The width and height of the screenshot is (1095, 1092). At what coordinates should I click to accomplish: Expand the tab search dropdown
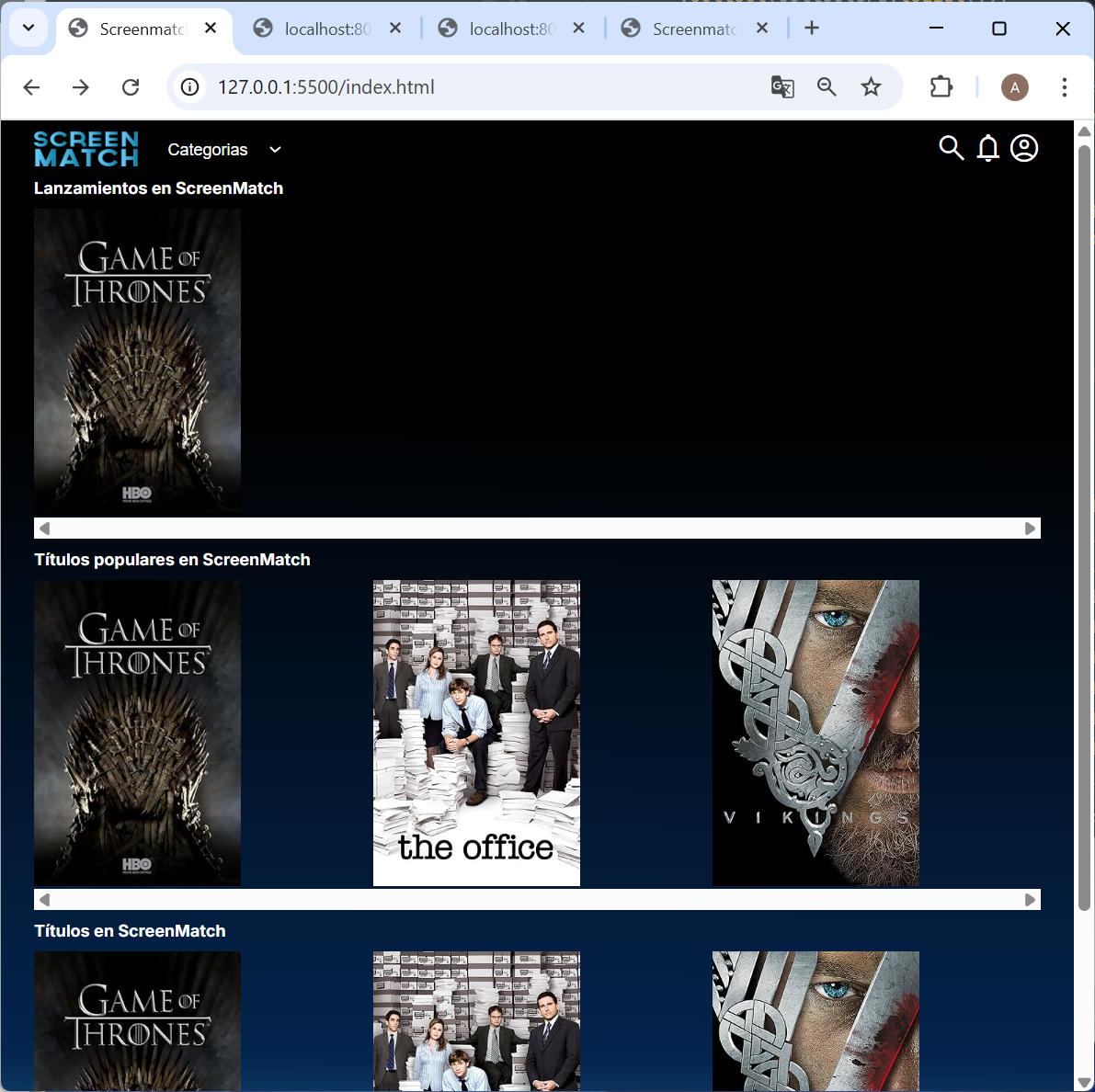tap(29, 28)
